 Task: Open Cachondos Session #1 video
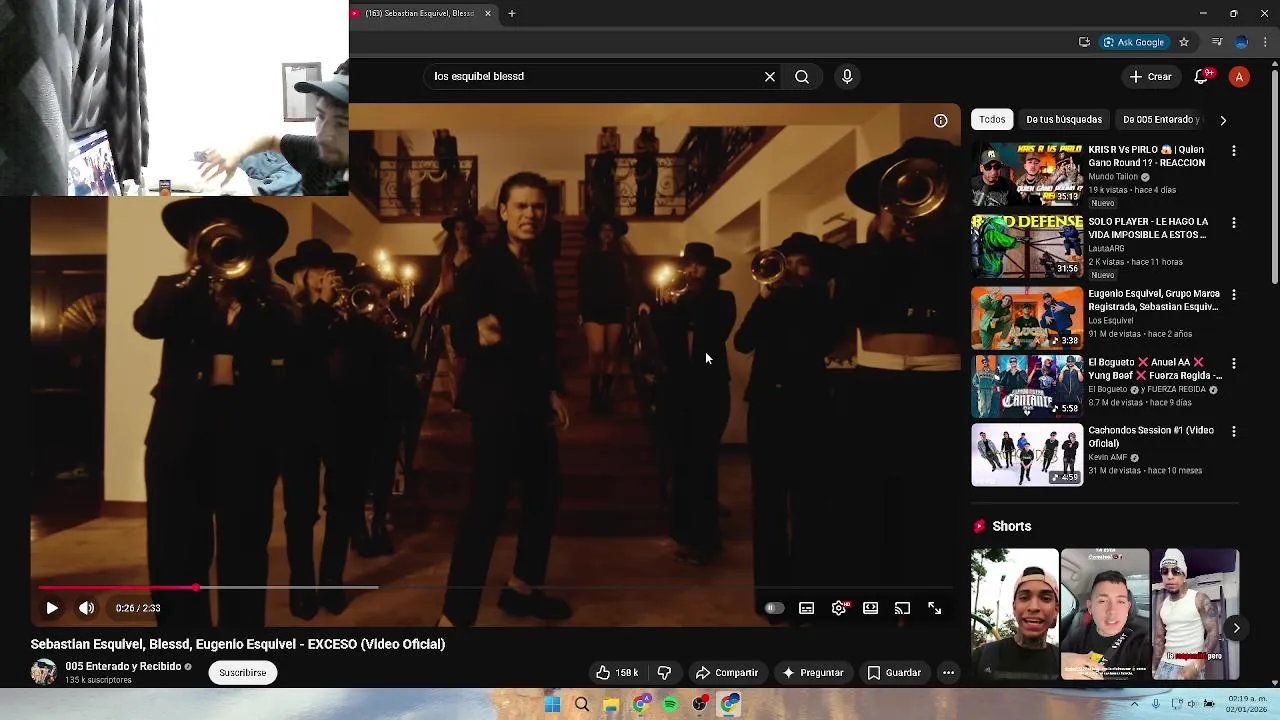(1027, 455)
